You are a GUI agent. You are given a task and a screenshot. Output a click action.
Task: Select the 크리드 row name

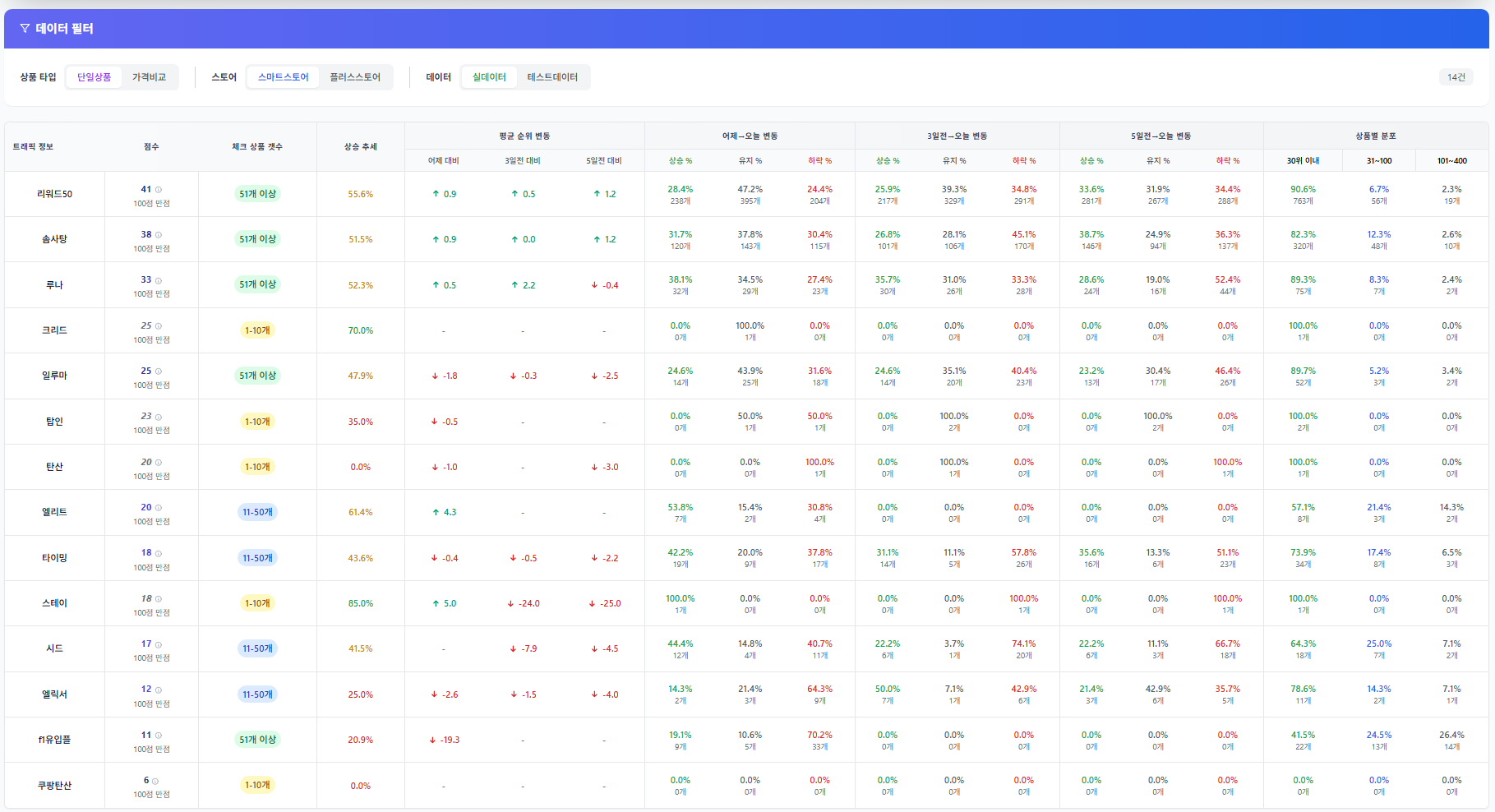click(x=54, y=330)
